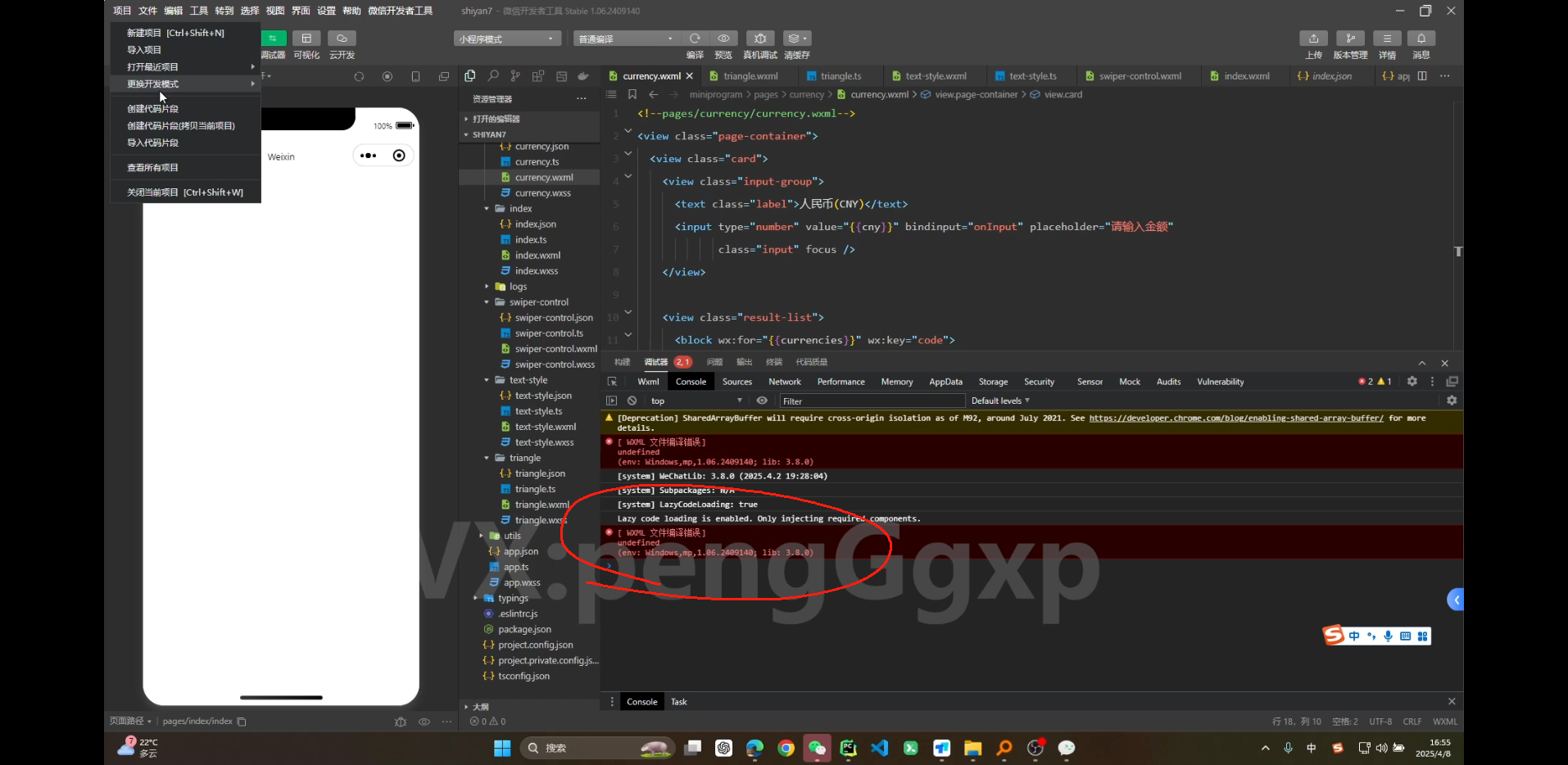The height and width of the screenshot is (765, 1568).
Task: Open the 清缓存 clear cache dropdown
Action: coord(797,38)
